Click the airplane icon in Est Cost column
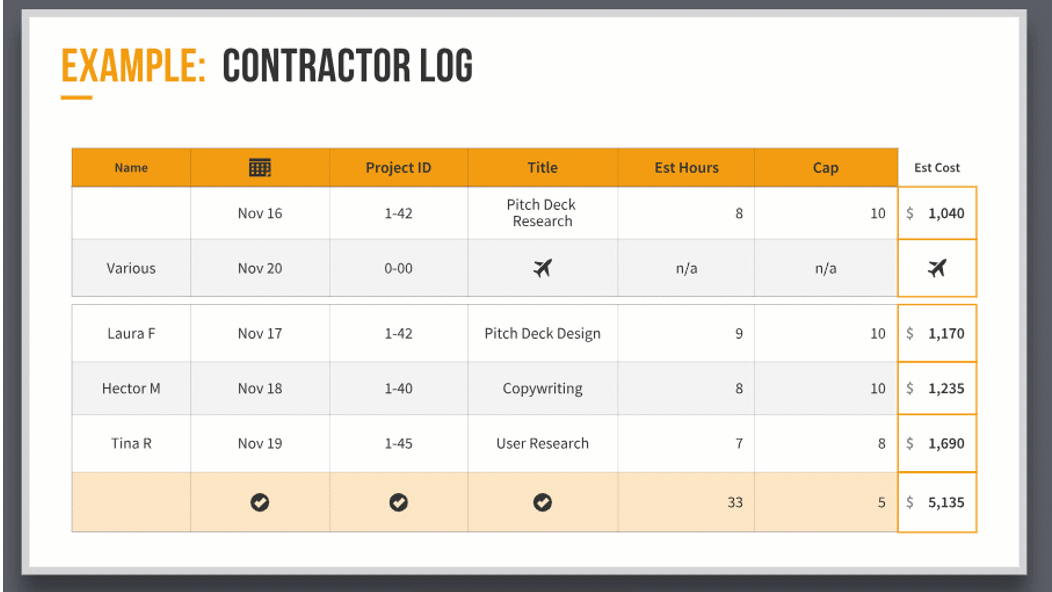 [x=937, y=268]
